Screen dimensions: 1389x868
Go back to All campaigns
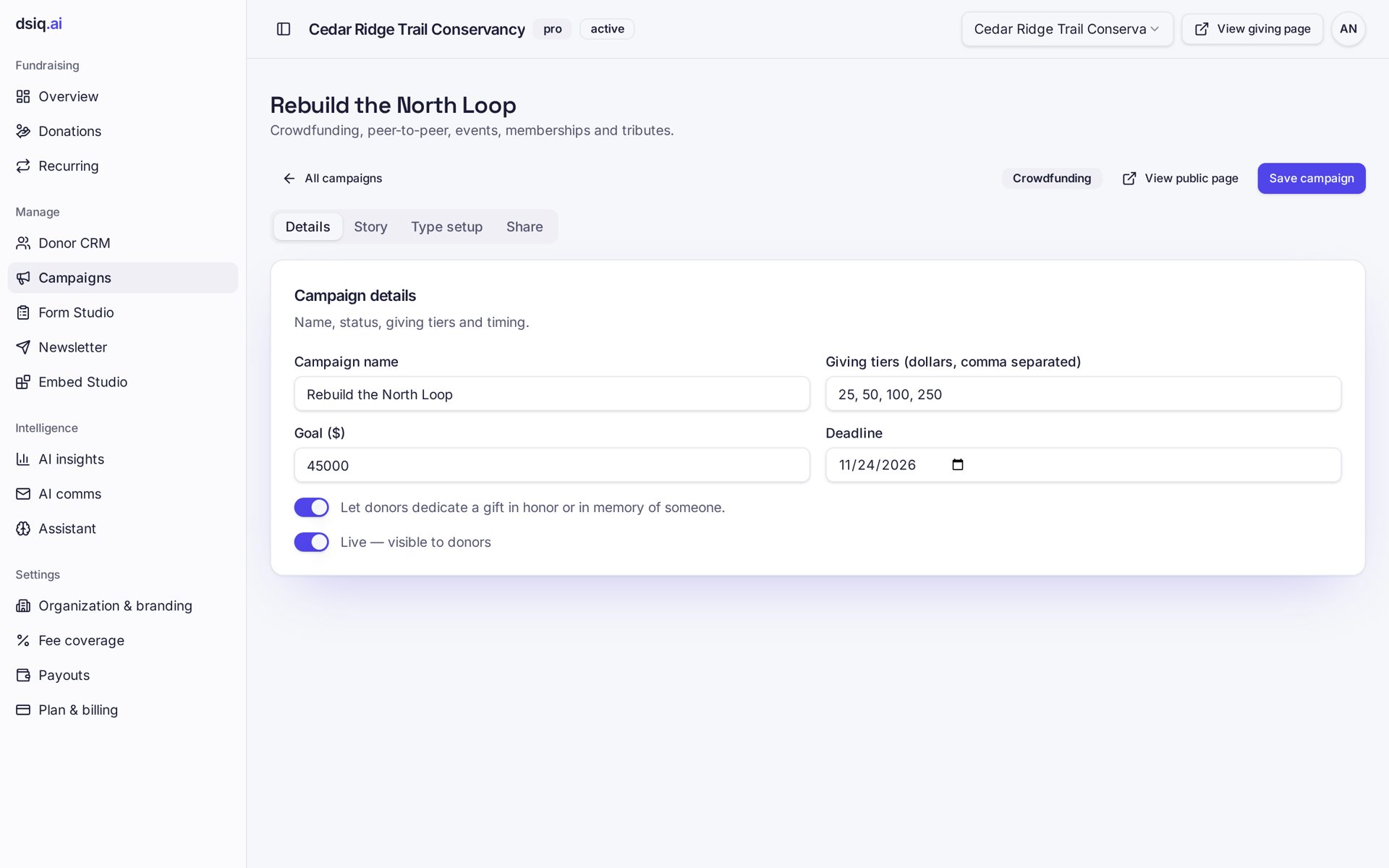click(x=332, y=178)
